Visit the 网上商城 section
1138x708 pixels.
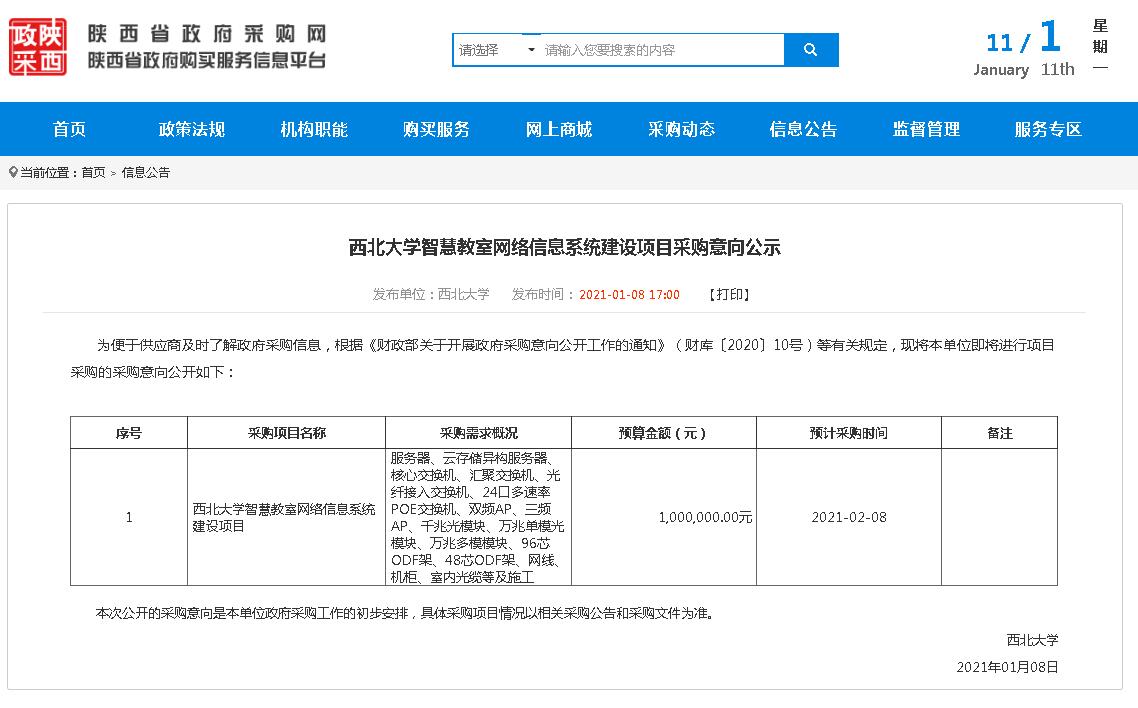click(x=559, y=129)
